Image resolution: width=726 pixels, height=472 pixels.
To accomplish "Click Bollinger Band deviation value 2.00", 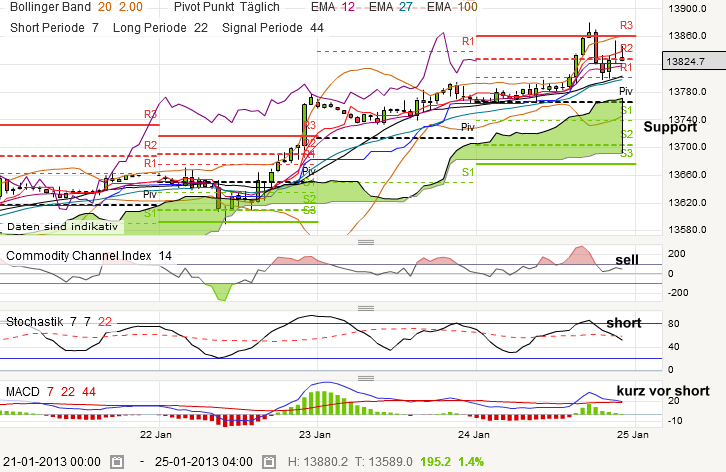I will click(x=131, y=7).
